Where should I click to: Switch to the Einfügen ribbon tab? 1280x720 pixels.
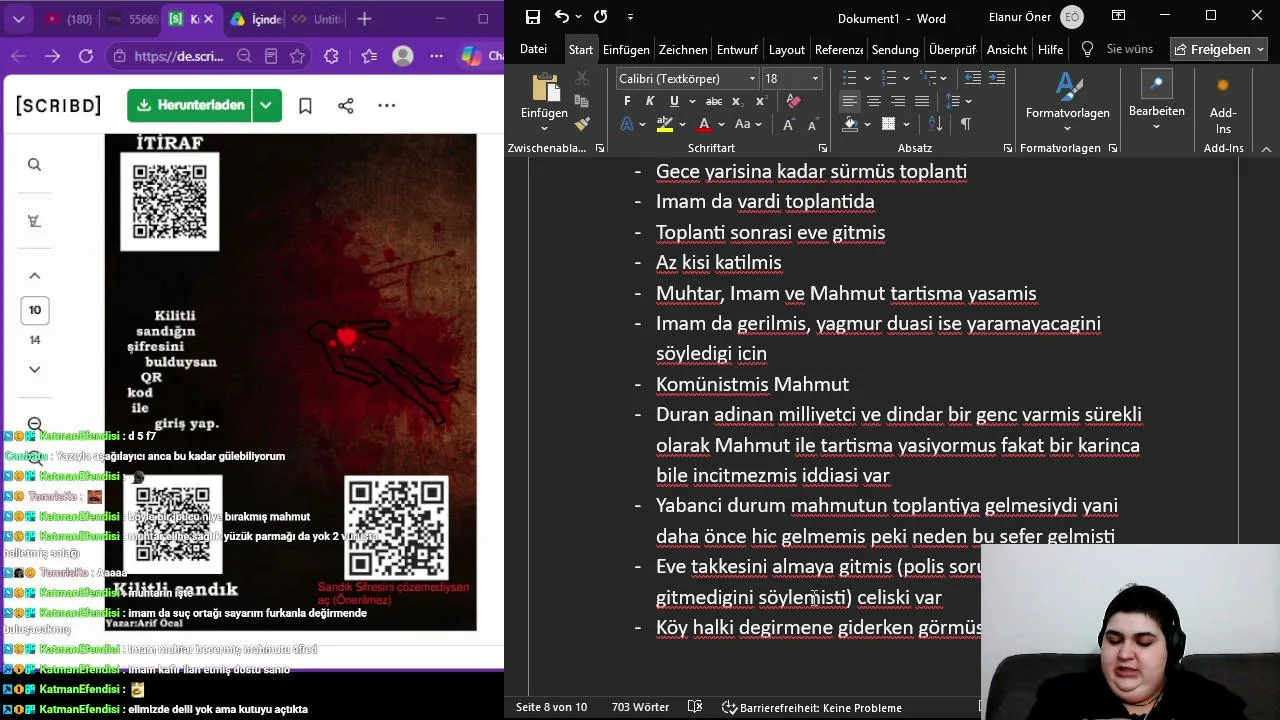[626, 49]
